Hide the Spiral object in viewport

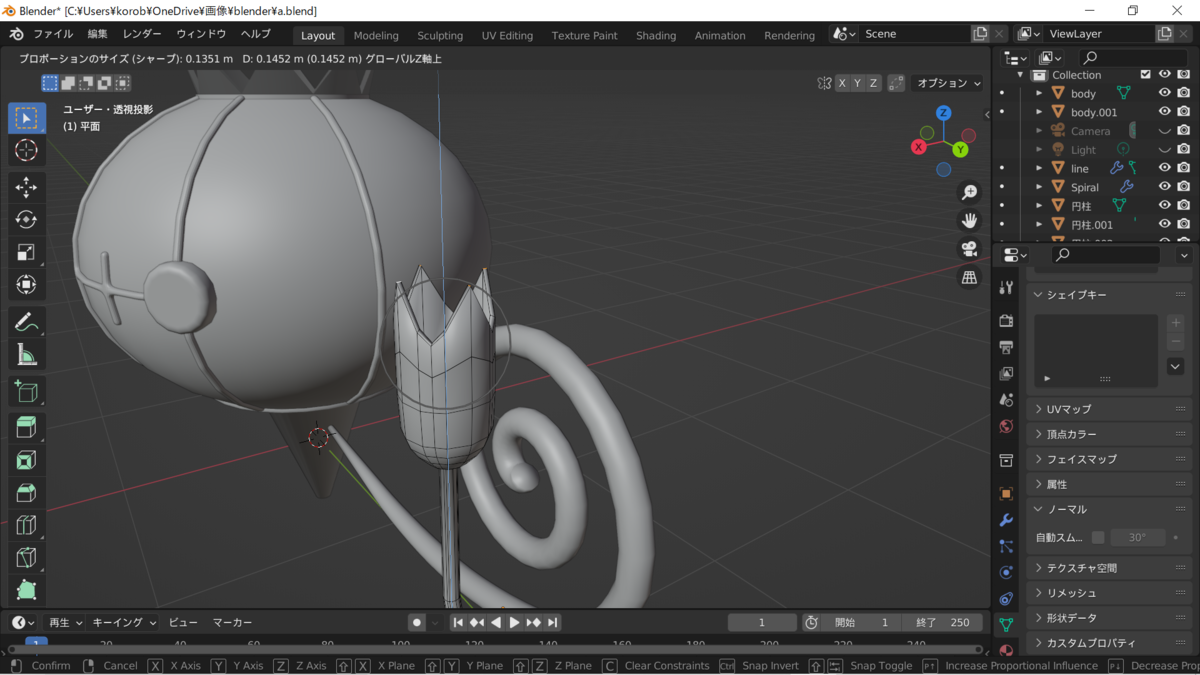coord(1164,187)
